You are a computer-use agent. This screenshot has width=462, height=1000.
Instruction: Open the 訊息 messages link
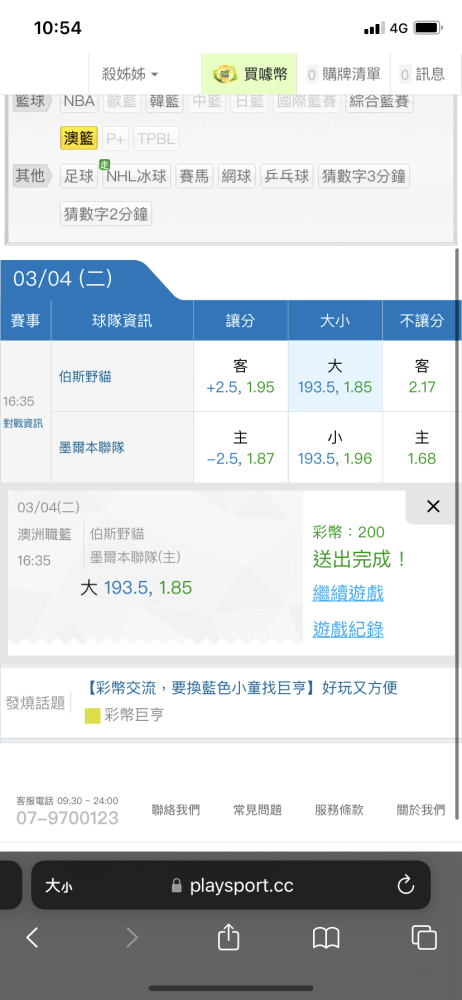click(x=422, y=74)
